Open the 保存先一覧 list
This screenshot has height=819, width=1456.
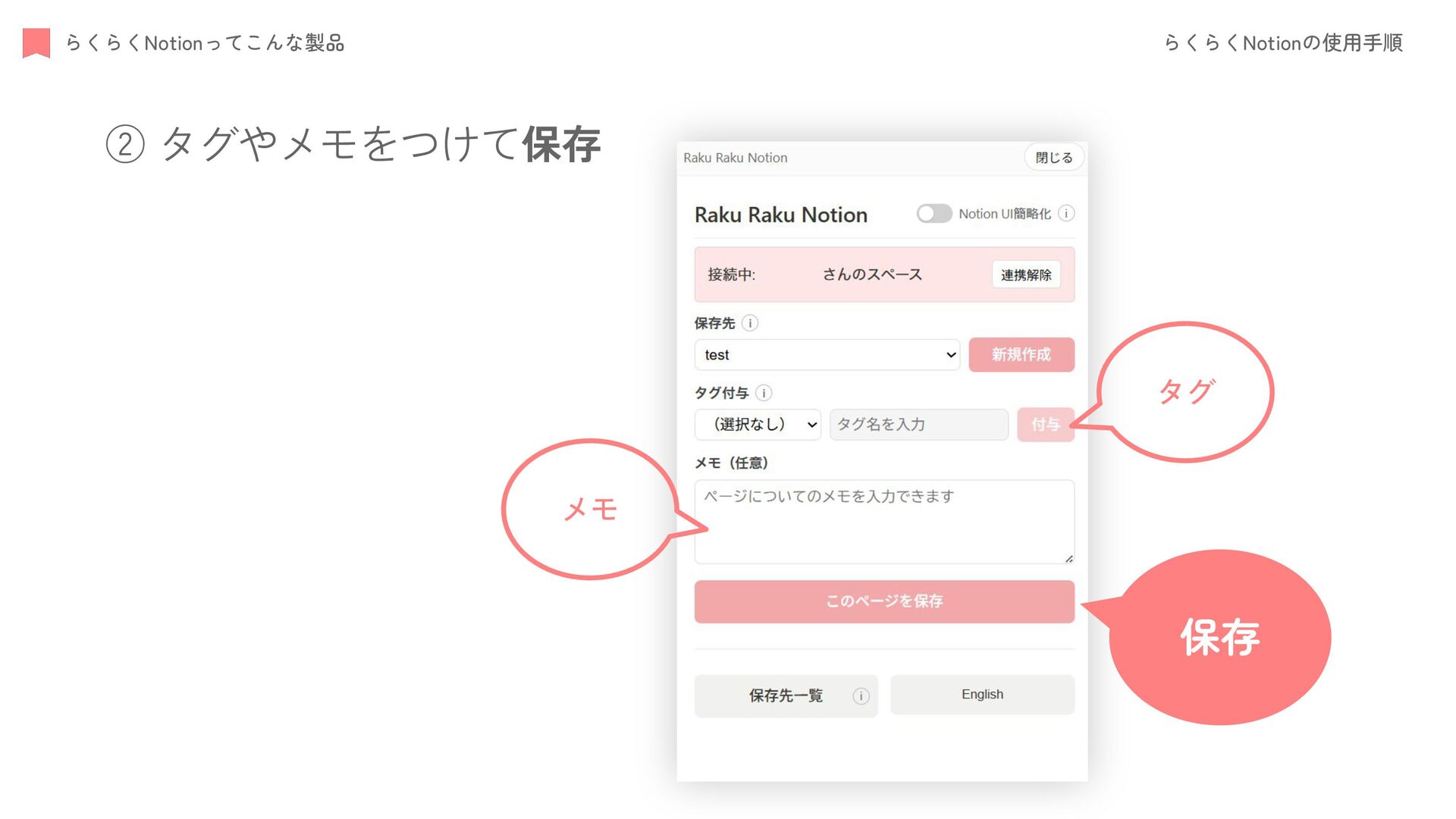tap(785, 696)
